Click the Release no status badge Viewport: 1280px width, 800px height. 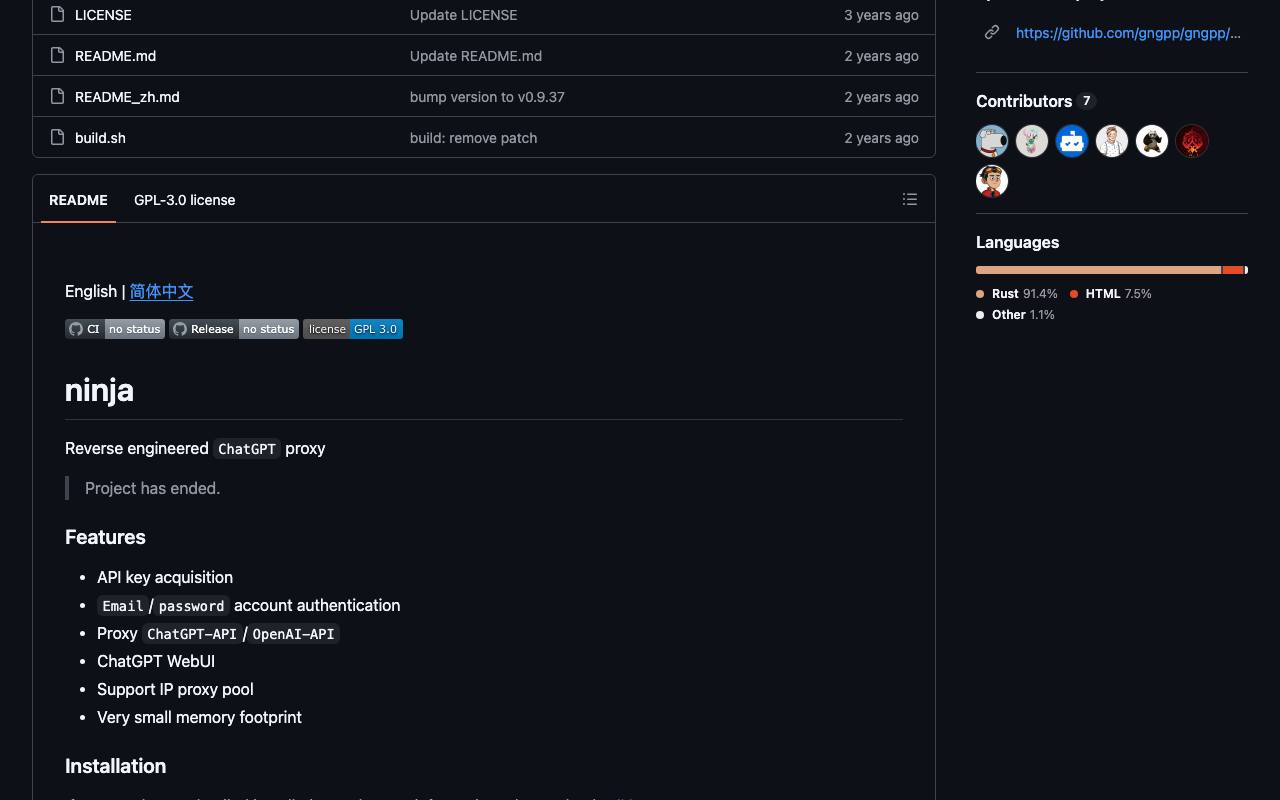tap(234, 329)
